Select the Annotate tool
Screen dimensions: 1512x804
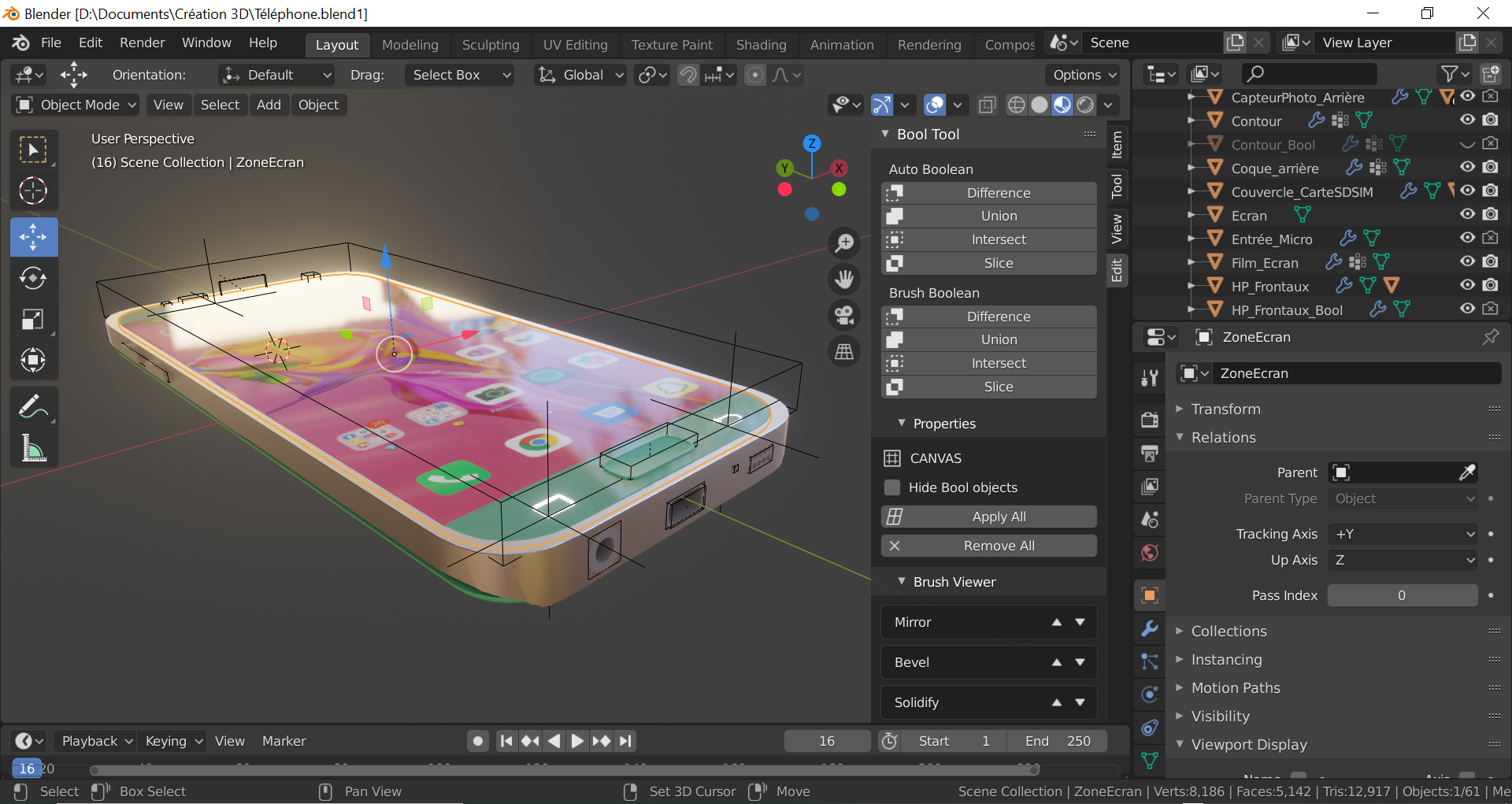pos(34,406)
